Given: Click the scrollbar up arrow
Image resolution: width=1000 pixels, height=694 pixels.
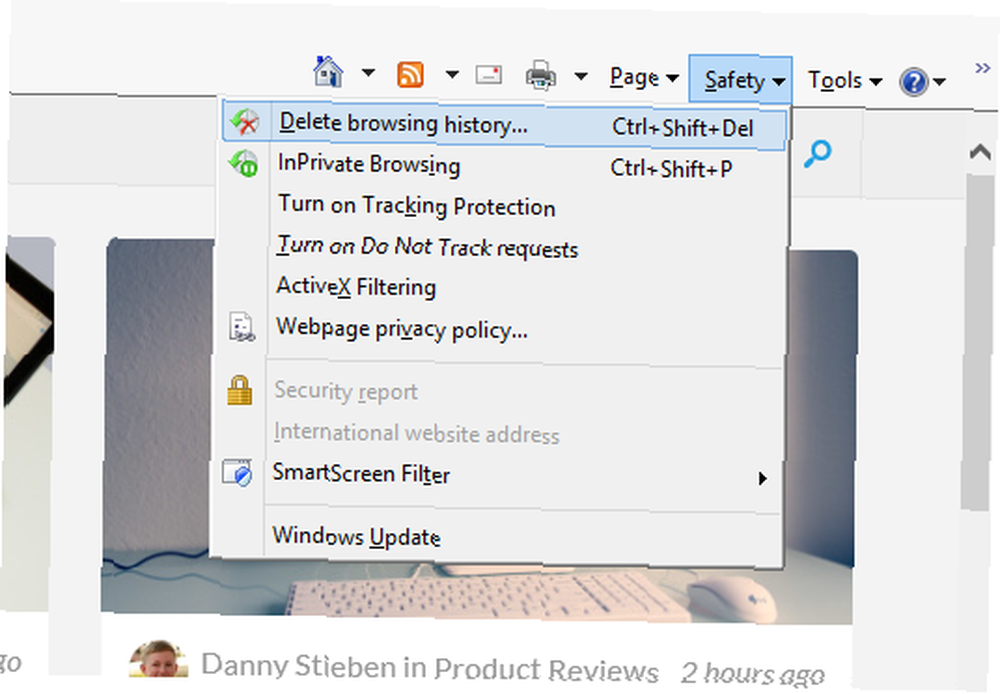Looking at the screenshot, I should tap(980, 152).
